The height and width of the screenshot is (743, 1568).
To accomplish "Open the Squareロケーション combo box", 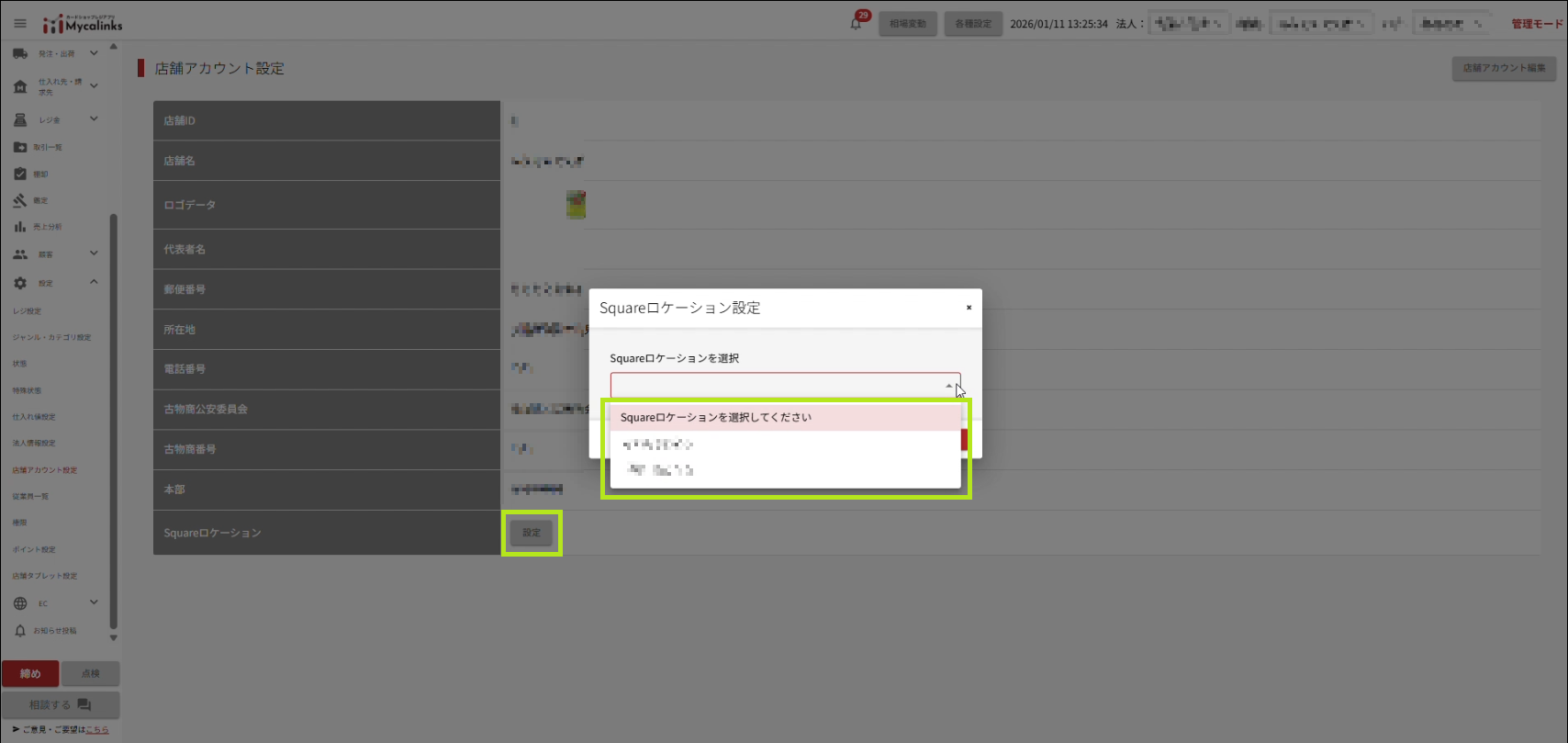I will (785, 385).
